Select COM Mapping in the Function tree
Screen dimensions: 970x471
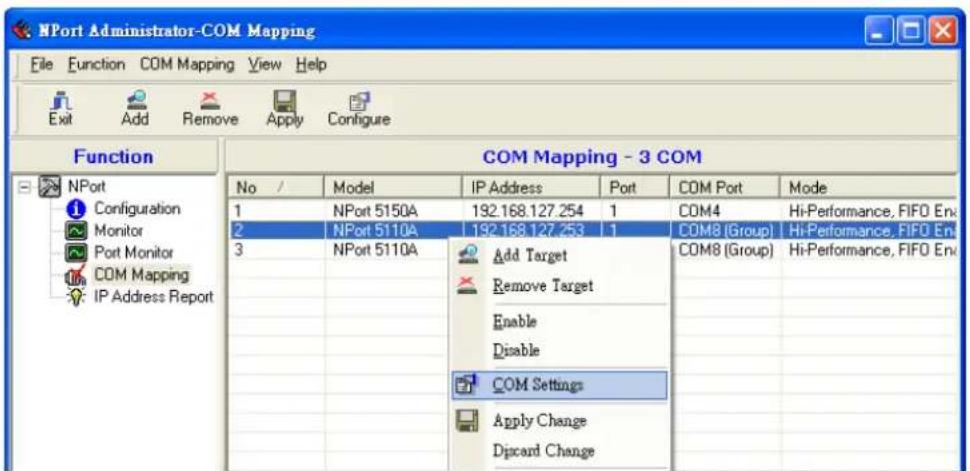coord(141,274)
